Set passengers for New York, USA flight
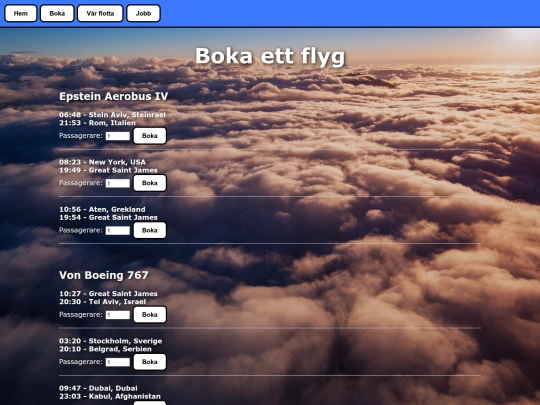The height and width of the screenshot is (405, 540). click(x=118, y=183)
